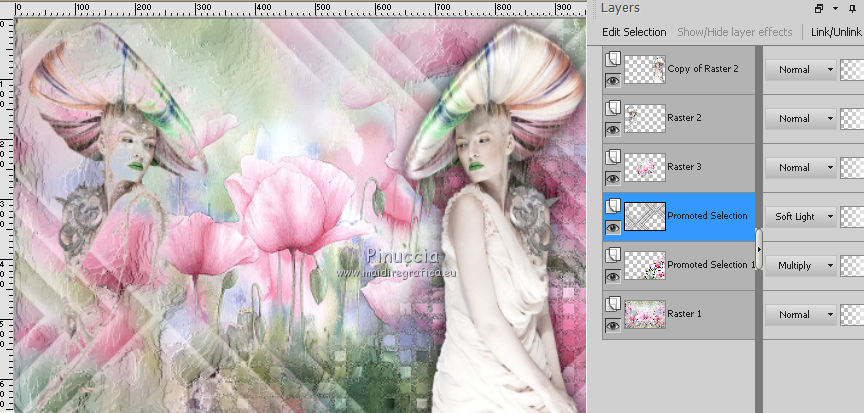The height and width of the screenshot is (413, 864).
Task: Click the Raster 1 transparency swatch
Action: tap(851, 314)
